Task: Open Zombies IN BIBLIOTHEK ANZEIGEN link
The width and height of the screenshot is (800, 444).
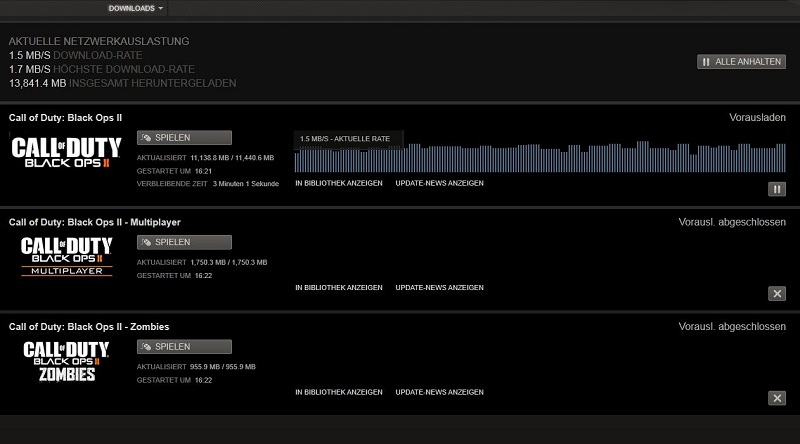Action: click(x=339, y=392)
